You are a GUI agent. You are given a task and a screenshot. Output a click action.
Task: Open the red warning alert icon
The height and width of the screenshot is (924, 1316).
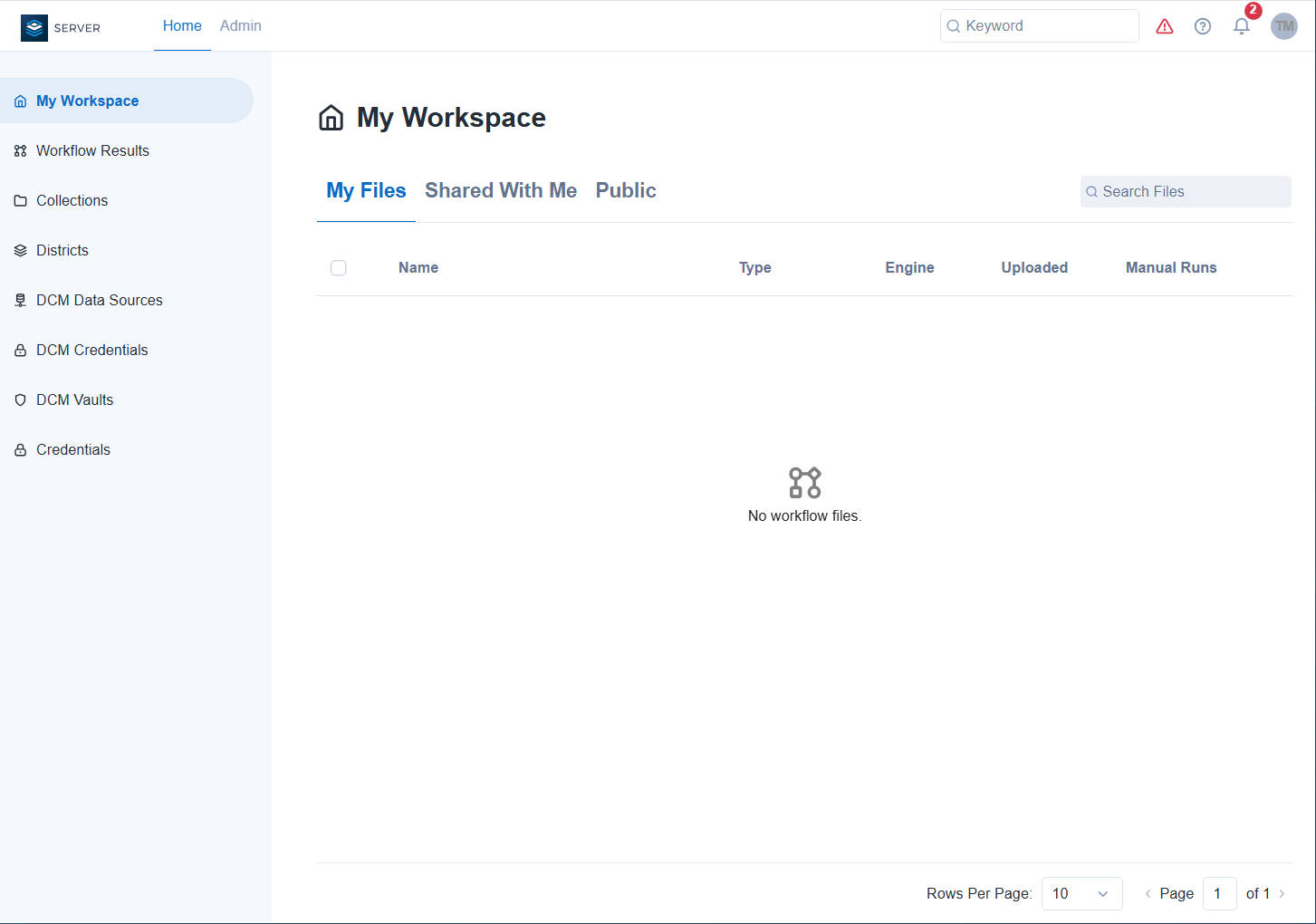coord(1165,26)
